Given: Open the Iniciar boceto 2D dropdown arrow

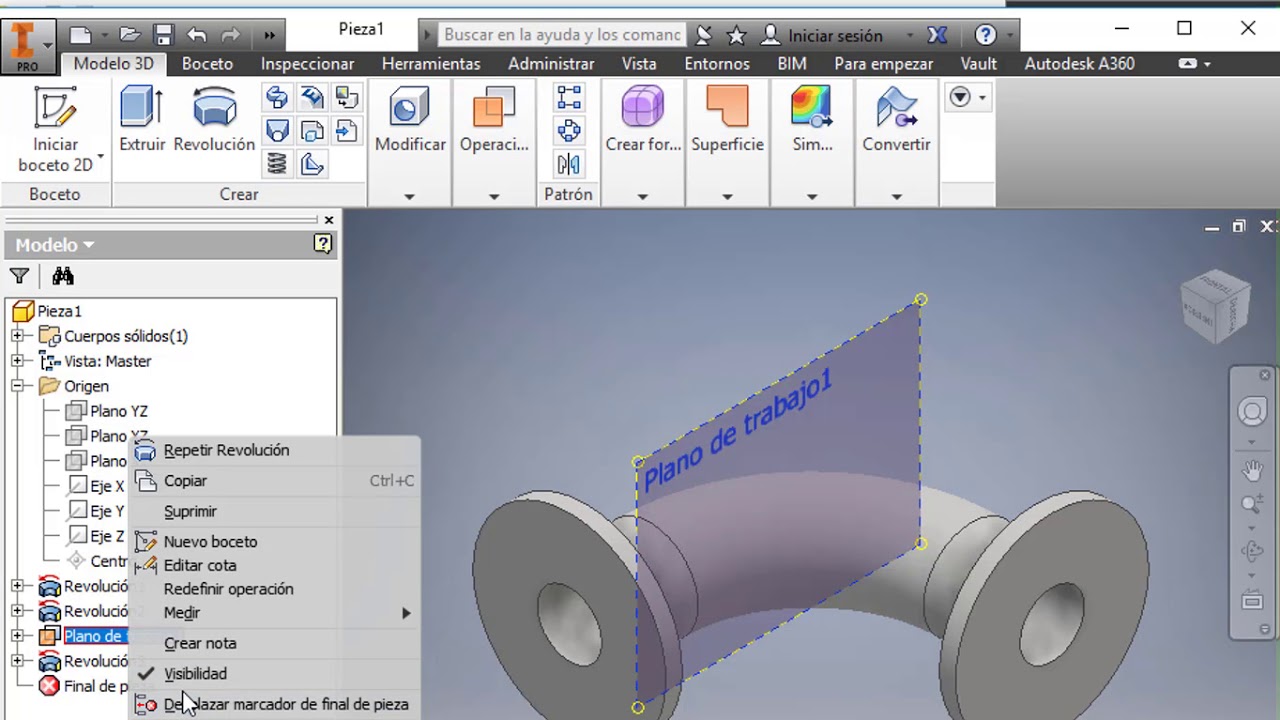Looking at the screenshot, I should 100,158.
